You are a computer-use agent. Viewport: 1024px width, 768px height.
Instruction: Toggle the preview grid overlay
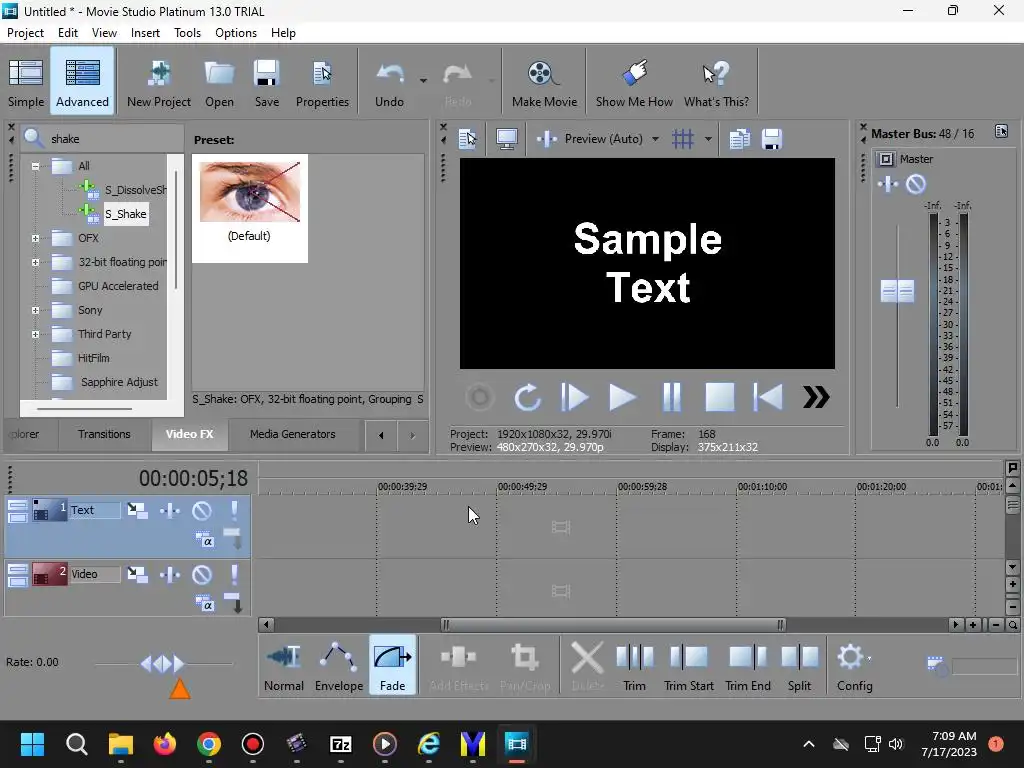[x=682, y=139]
